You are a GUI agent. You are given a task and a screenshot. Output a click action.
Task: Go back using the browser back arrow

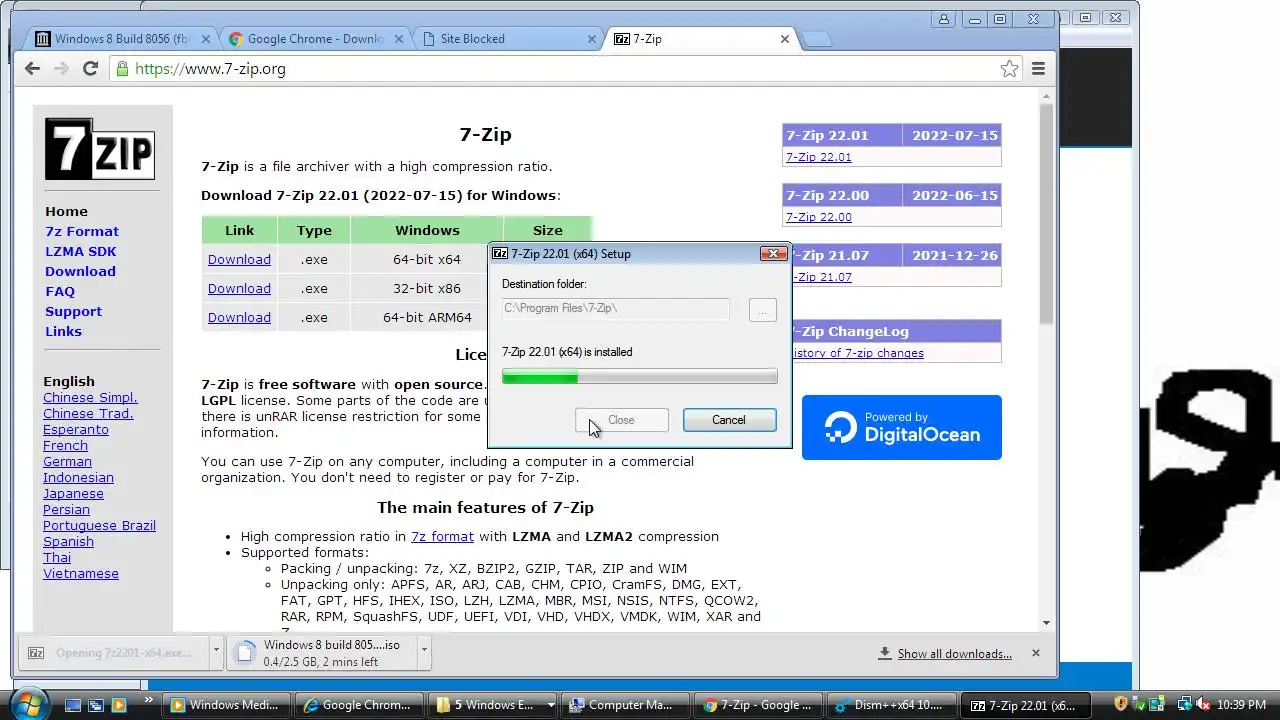[x=32, y=68]
